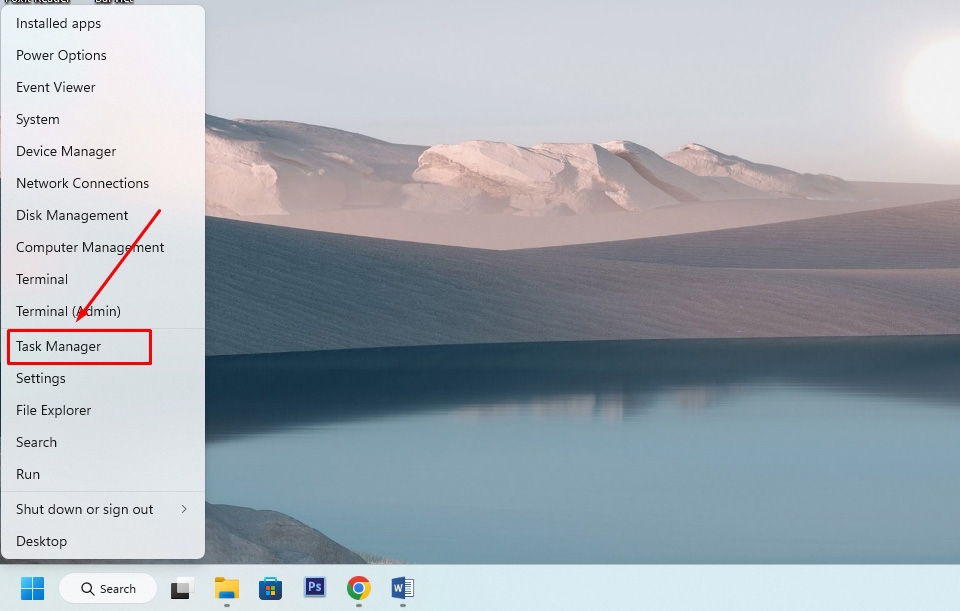Image resolution: width=960 pixels, height=611 pixels.
Task: Open the Microsoft Store
Action: pos(270,589)
